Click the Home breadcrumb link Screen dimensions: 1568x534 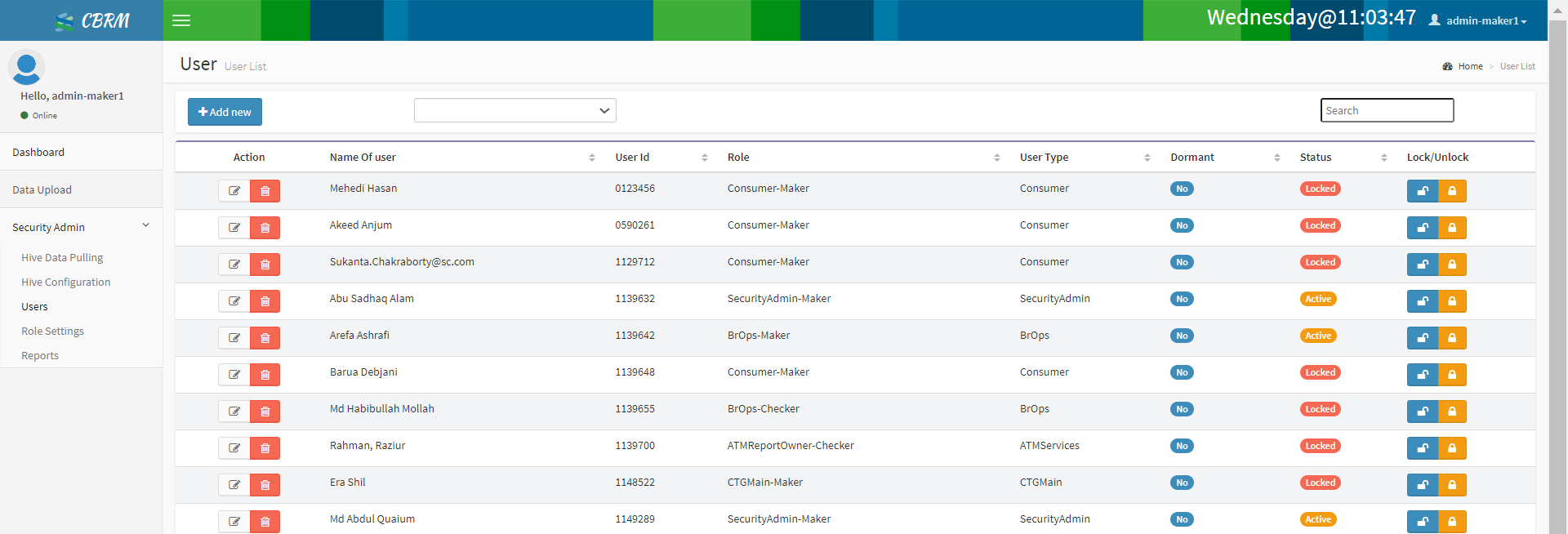click(1470, 66)
